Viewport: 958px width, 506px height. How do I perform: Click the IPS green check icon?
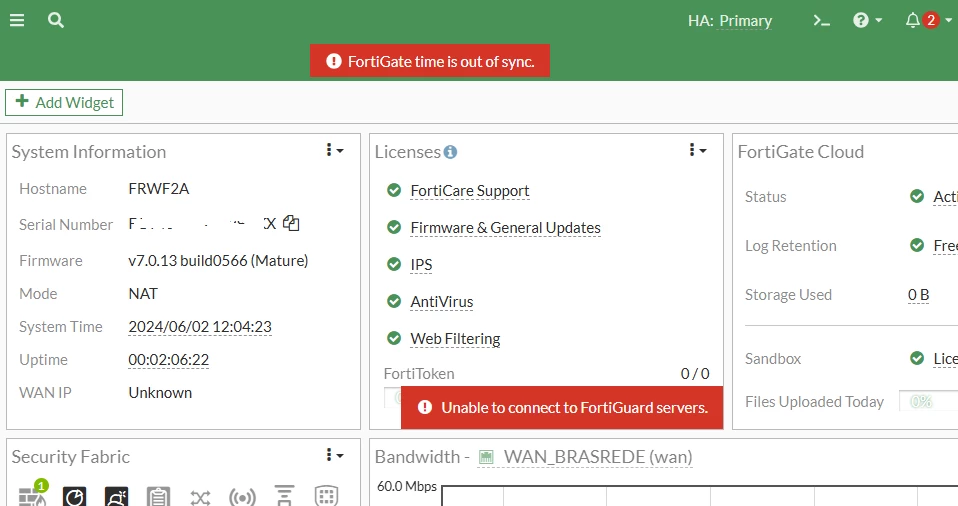tap(394, 264)
